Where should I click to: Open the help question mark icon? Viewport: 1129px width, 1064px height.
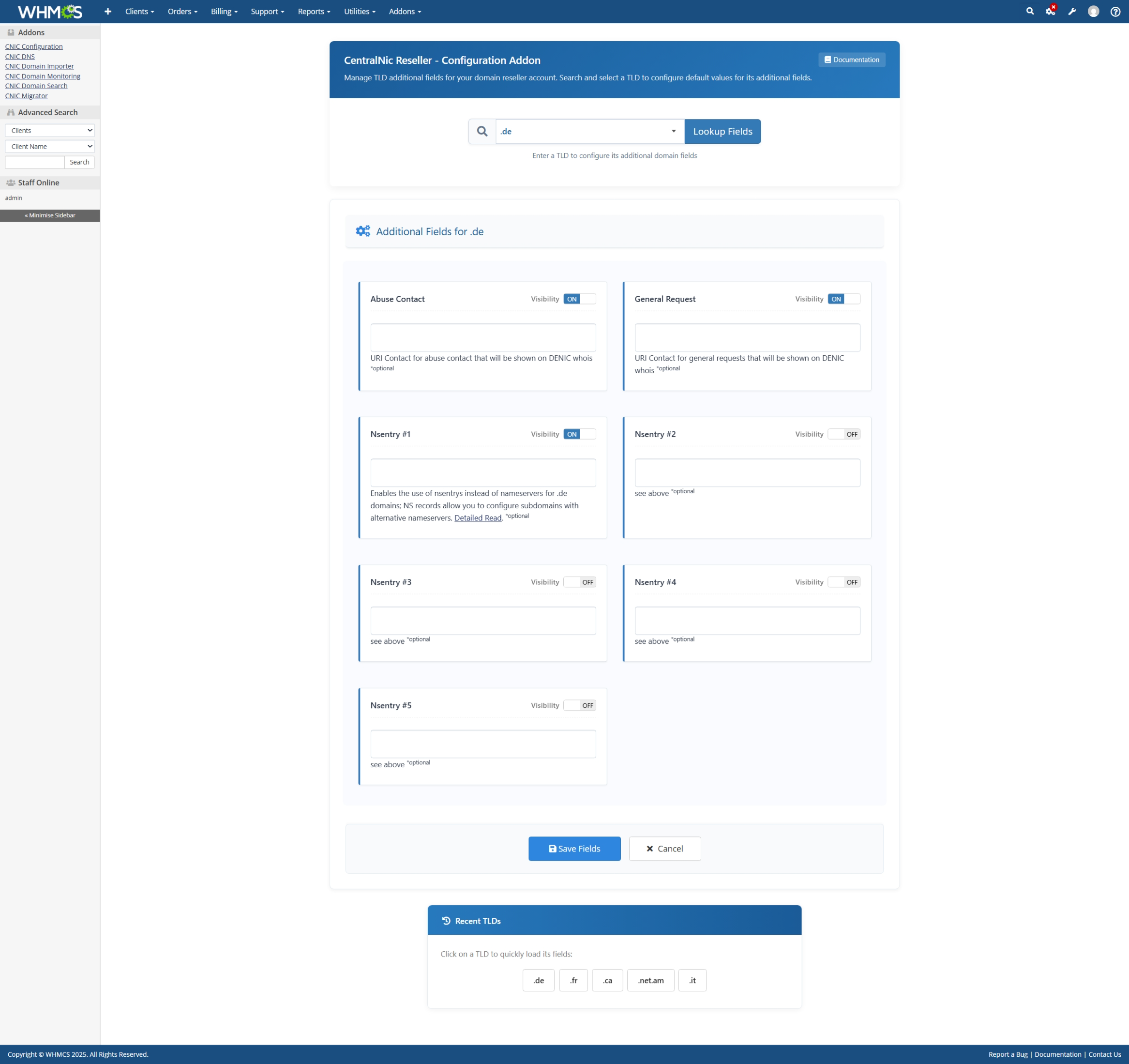[x=1115, y=11]
